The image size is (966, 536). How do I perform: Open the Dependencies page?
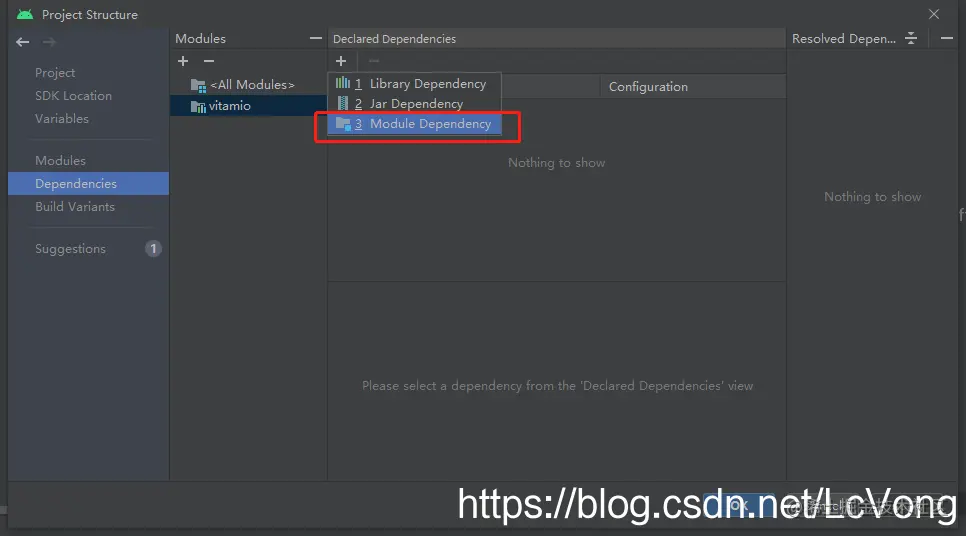pyautogui.click(x=88, y=184)
